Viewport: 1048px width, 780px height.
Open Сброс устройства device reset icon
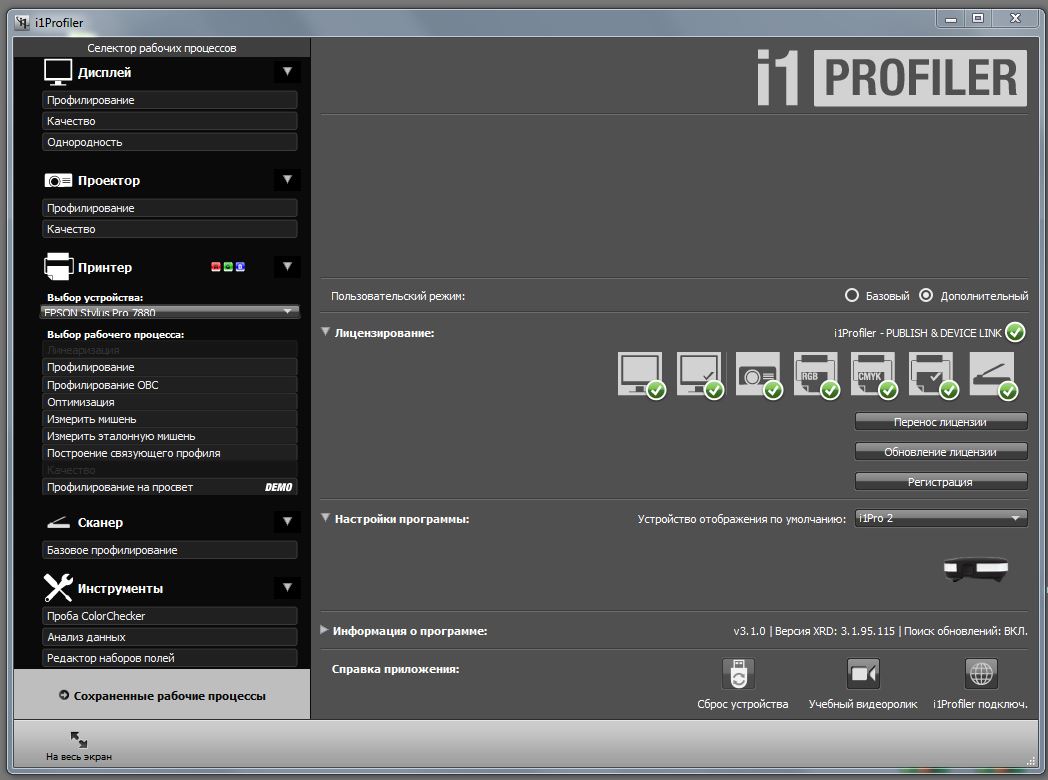739,674
